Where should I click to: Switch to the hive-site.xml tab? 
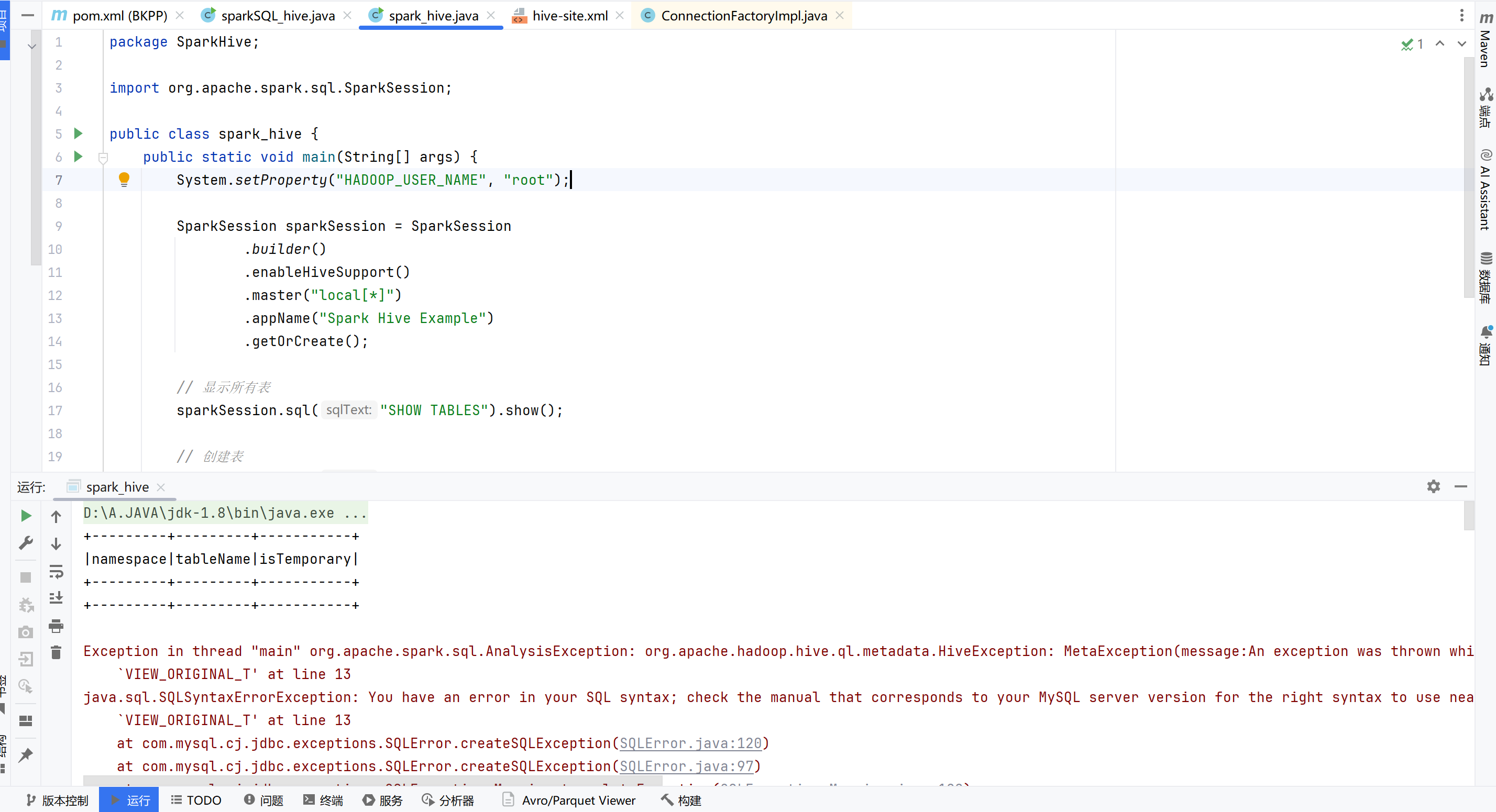pyautogui.click(x=569, y=16)
